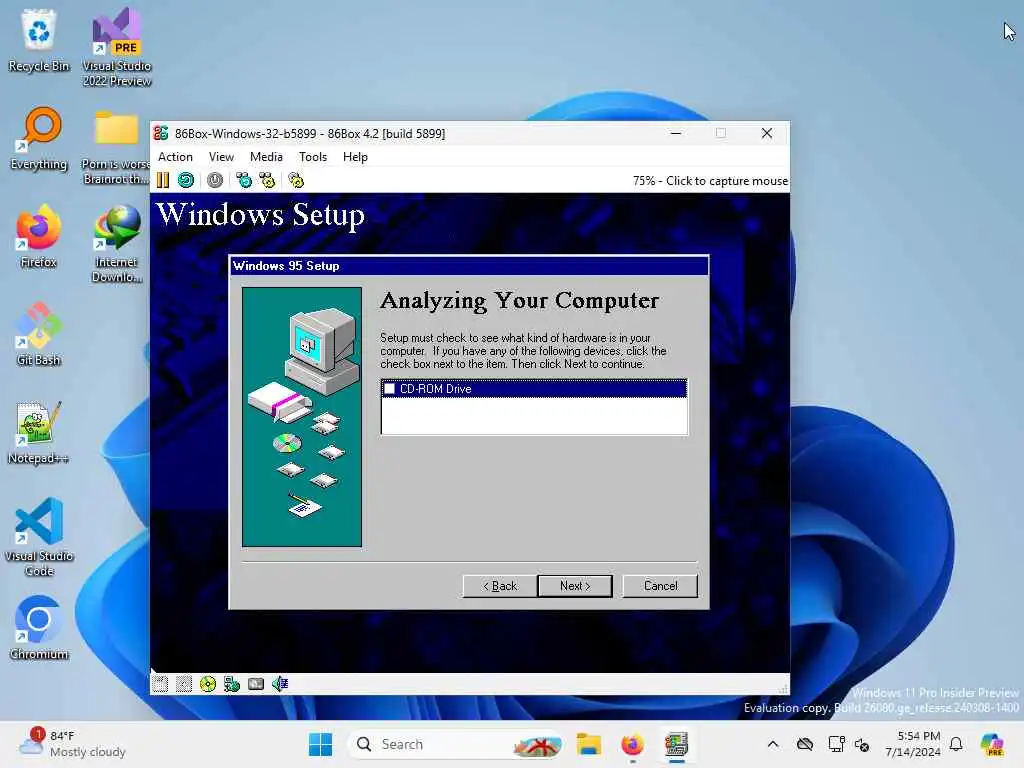1024x768 pixels.
Task: Go Back in Windows 95 Setup
Action: [500, 586]
